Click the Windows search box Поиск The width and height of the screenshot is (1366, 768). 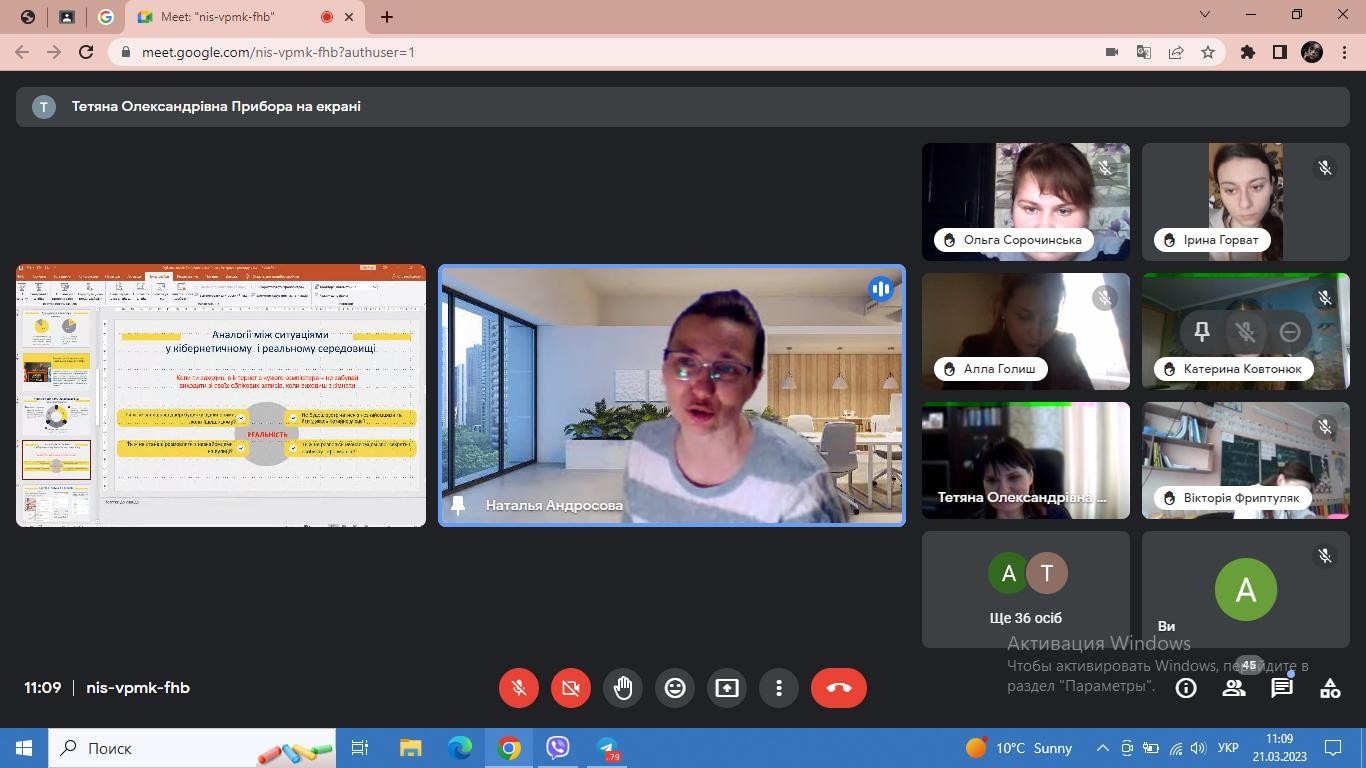point(150,748)
